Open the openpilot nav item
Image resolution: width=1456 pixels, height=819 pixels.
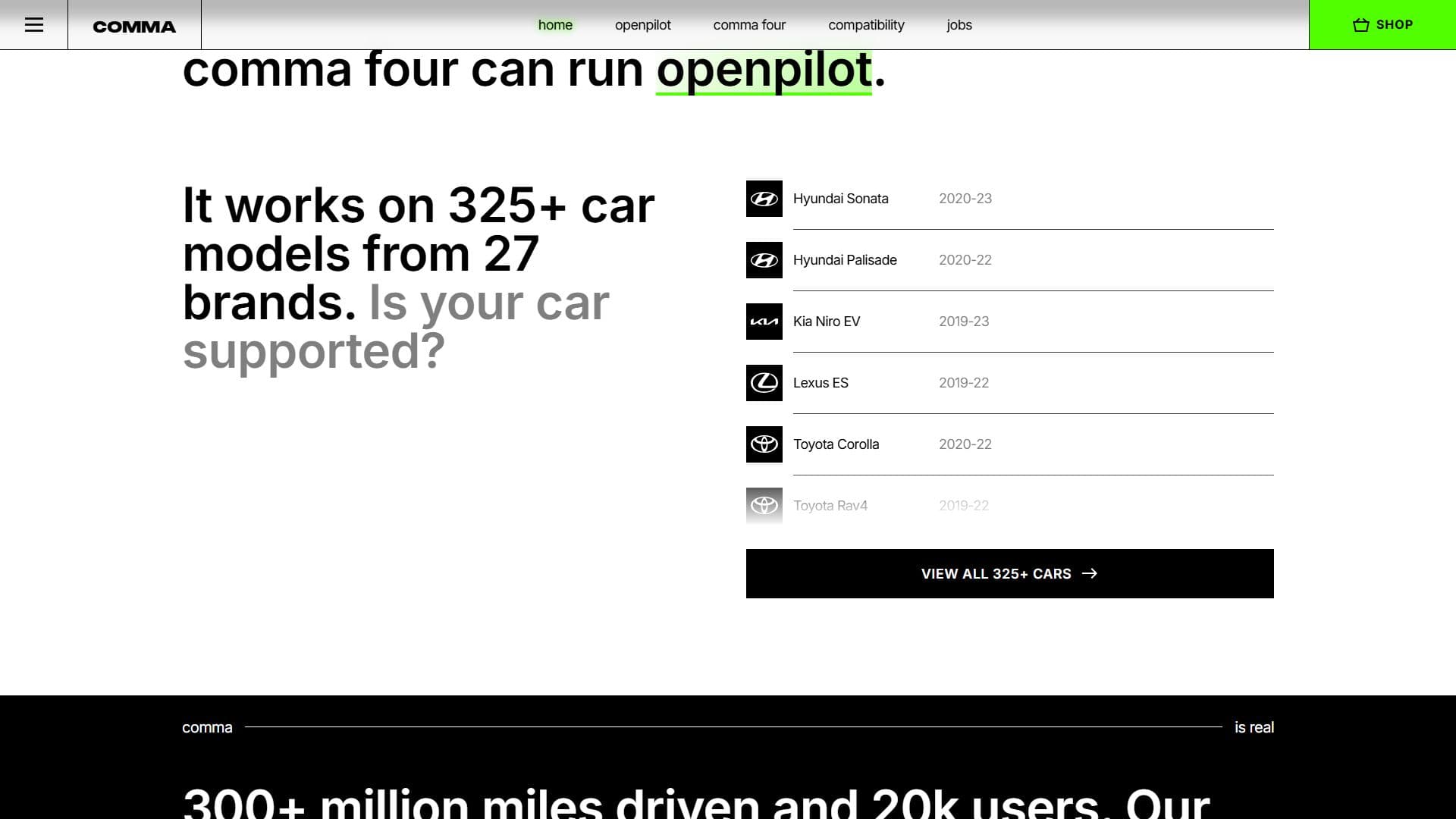[643, 25]
